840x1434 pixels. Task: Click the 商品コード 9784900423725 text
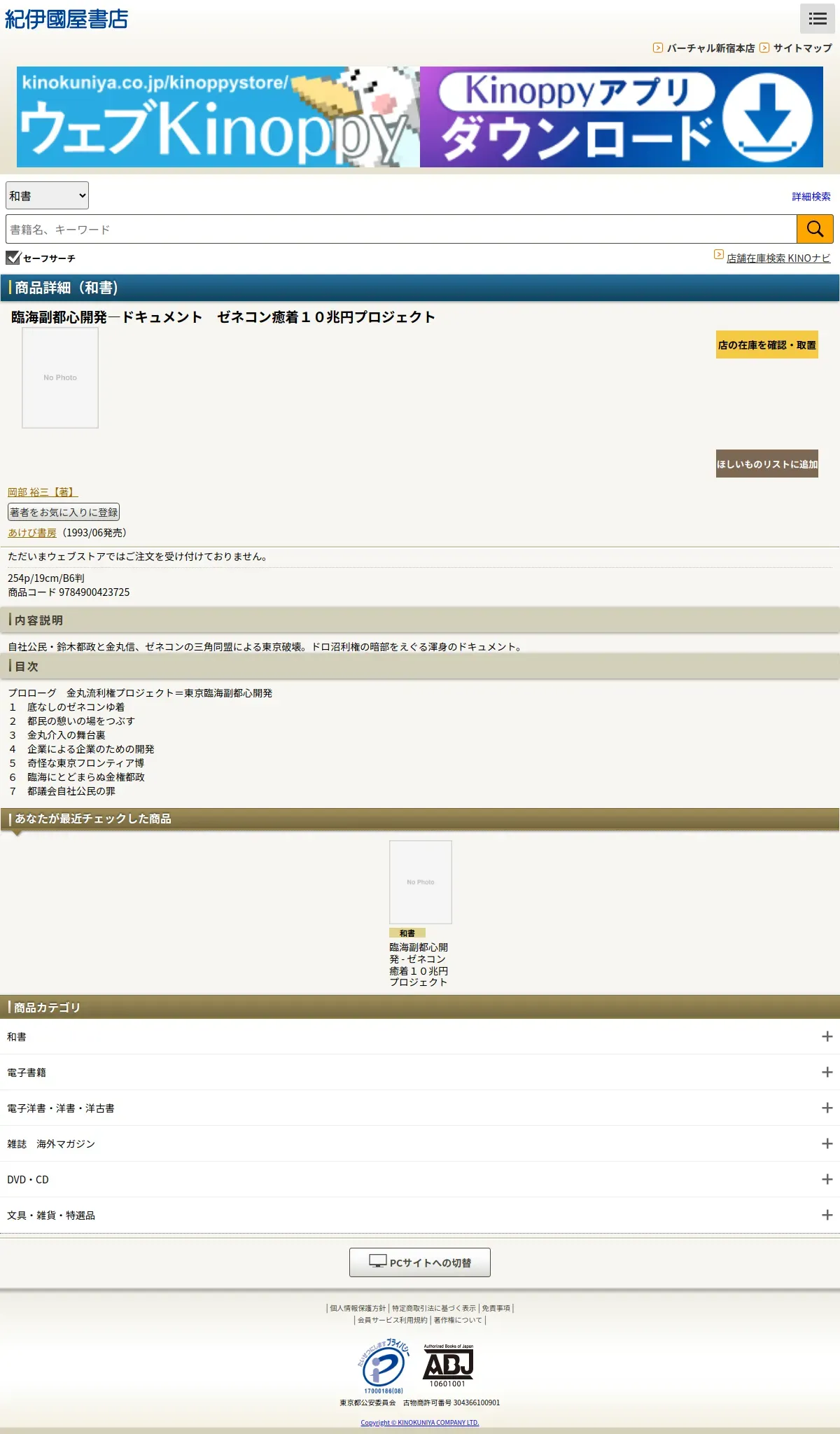click(x=69, y=592)
